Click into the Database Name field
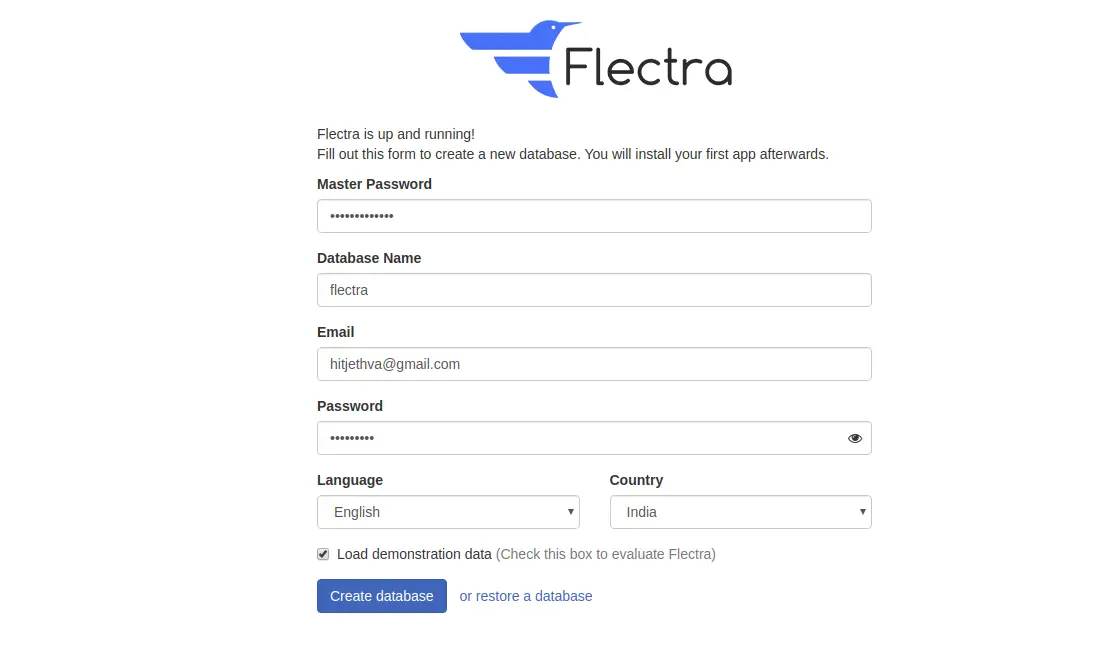 (x=594, y=290)
